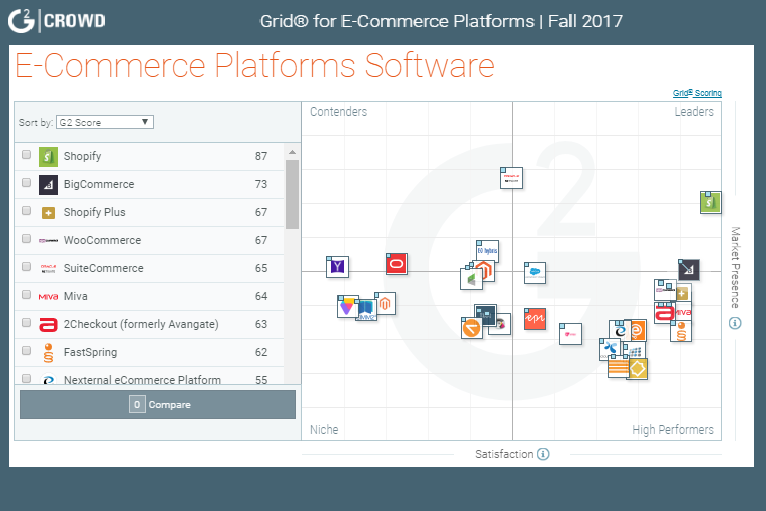
Task: Click the product list scrollbar thumb
Action: [x=293, y=194]
